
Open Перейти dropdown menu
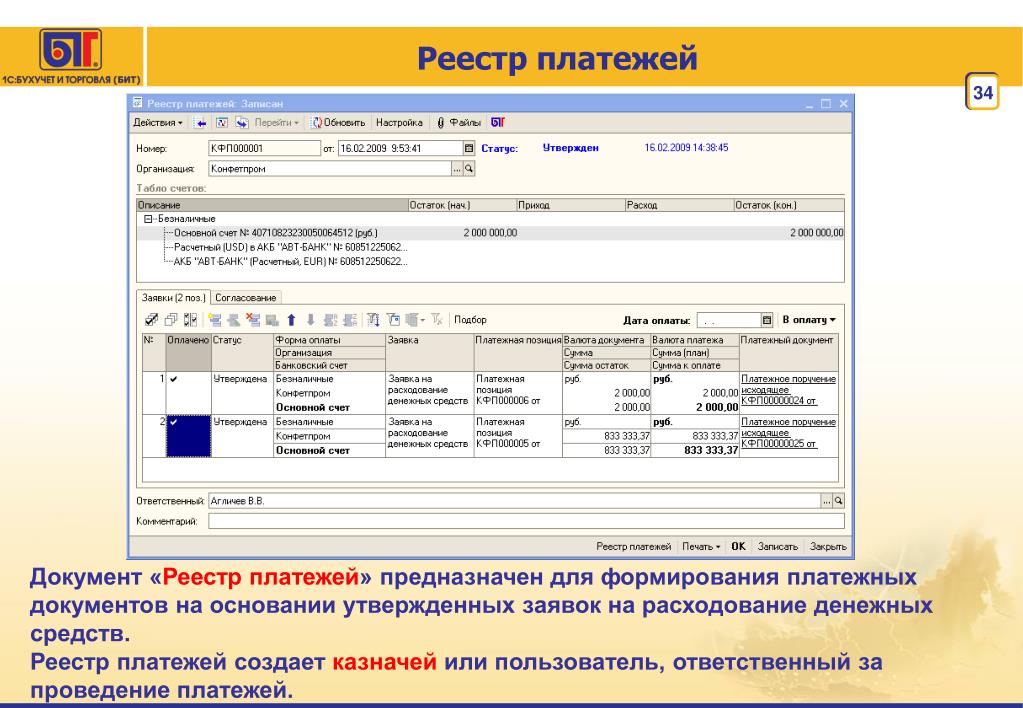(277, 123)
